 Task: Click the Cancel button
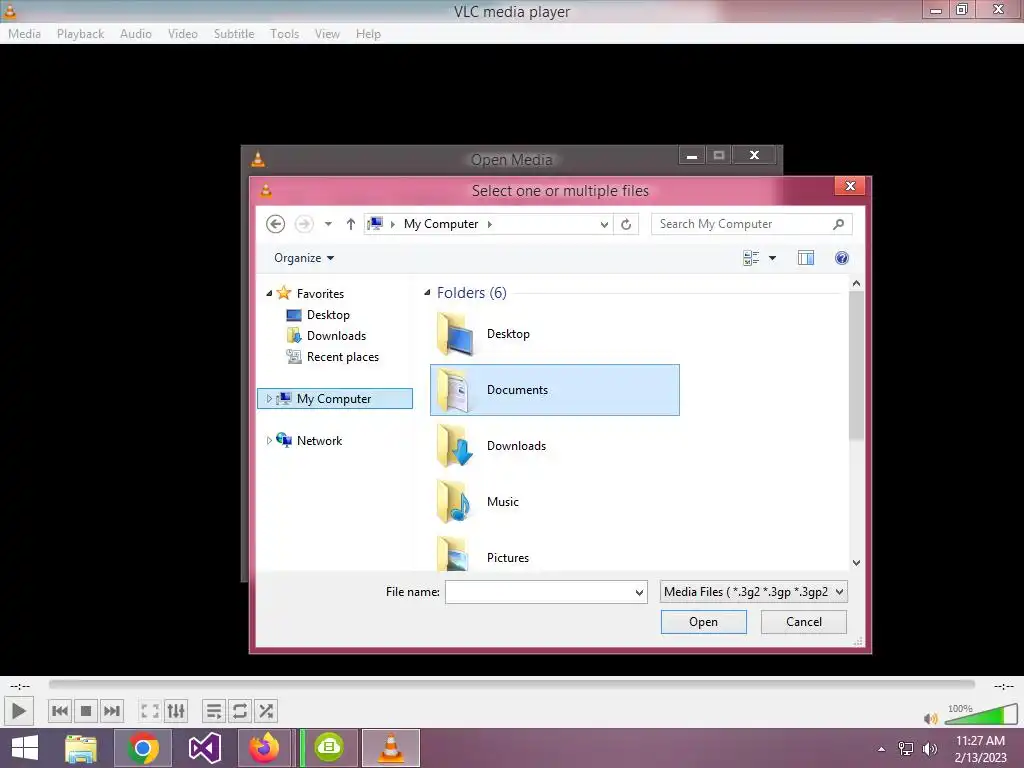[804, 622]
